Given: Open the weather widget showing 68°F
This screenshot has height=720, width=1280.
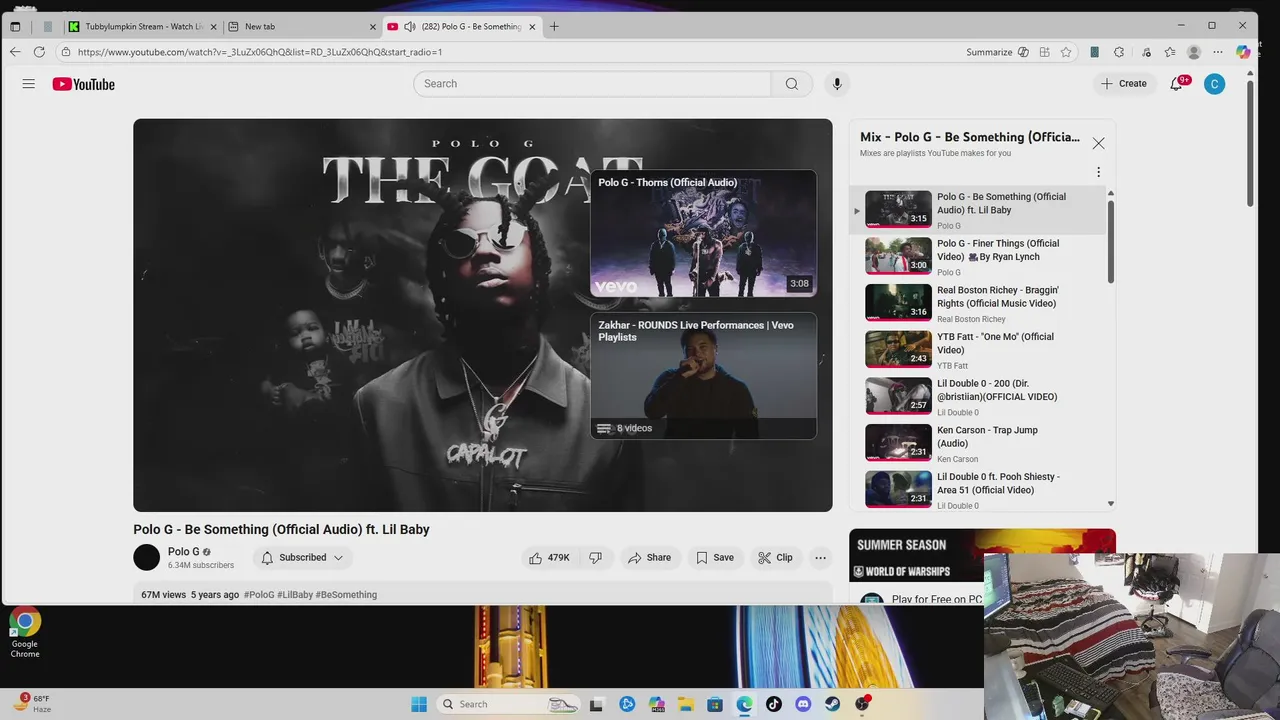Looking at the screenshot, I should point(32,704).
